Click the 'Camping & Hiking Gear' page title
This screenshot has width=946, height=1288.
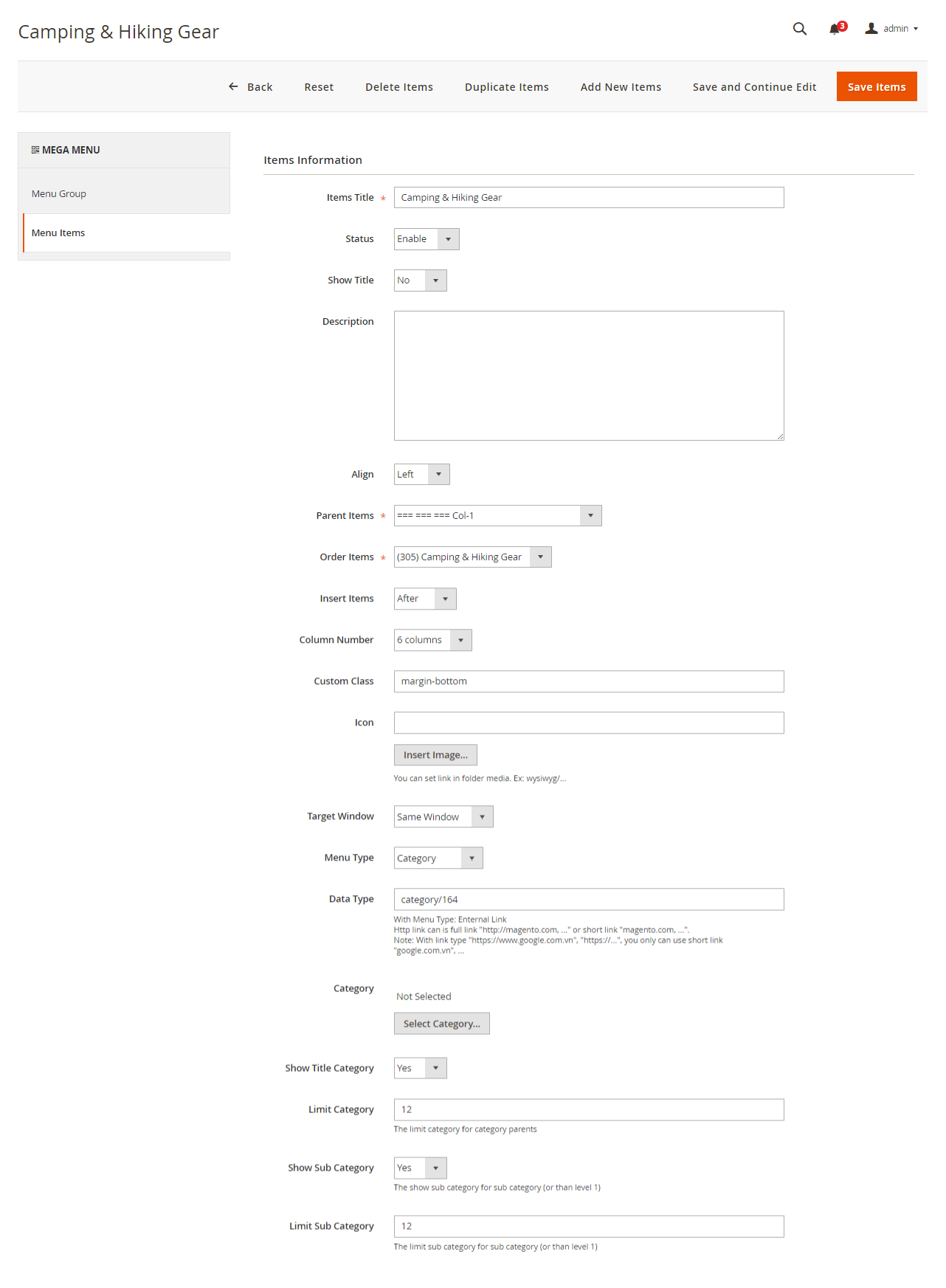click(x=119, y=32)
